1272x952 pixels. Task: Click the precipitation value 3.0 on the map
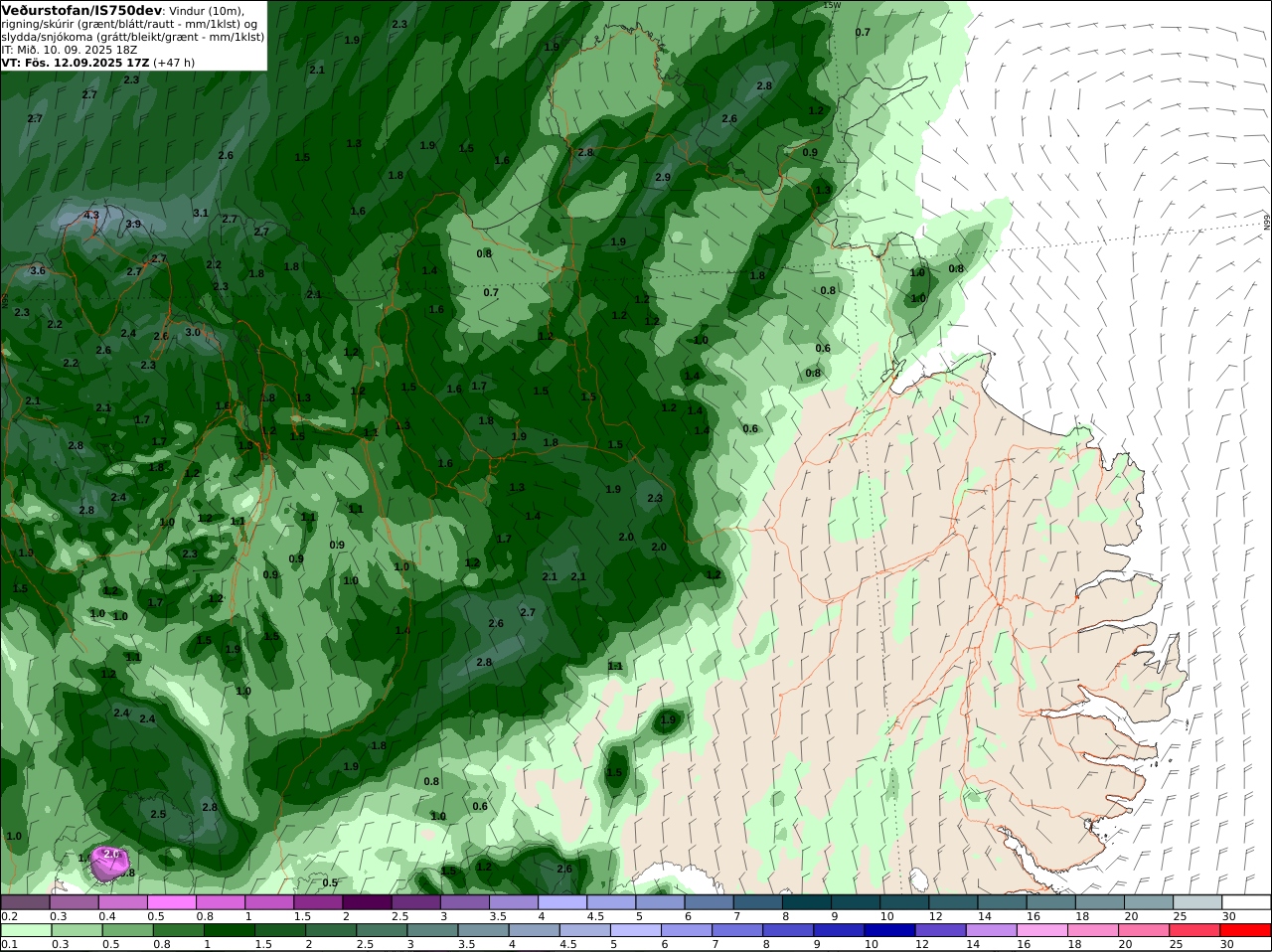pyautogui.click(x=193, y=332)
